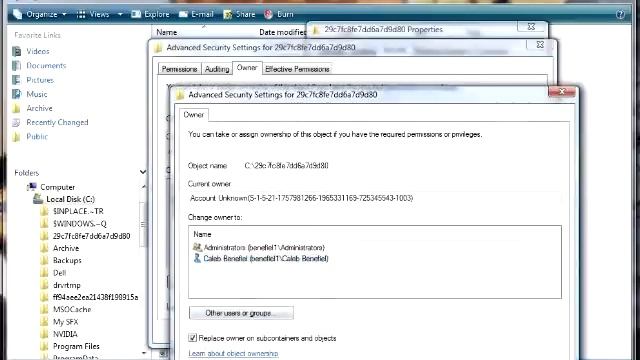Select Administrators as the new owner
Image resolution: width=640 pixels, height=360 pixels.
[x=264, y=248]
